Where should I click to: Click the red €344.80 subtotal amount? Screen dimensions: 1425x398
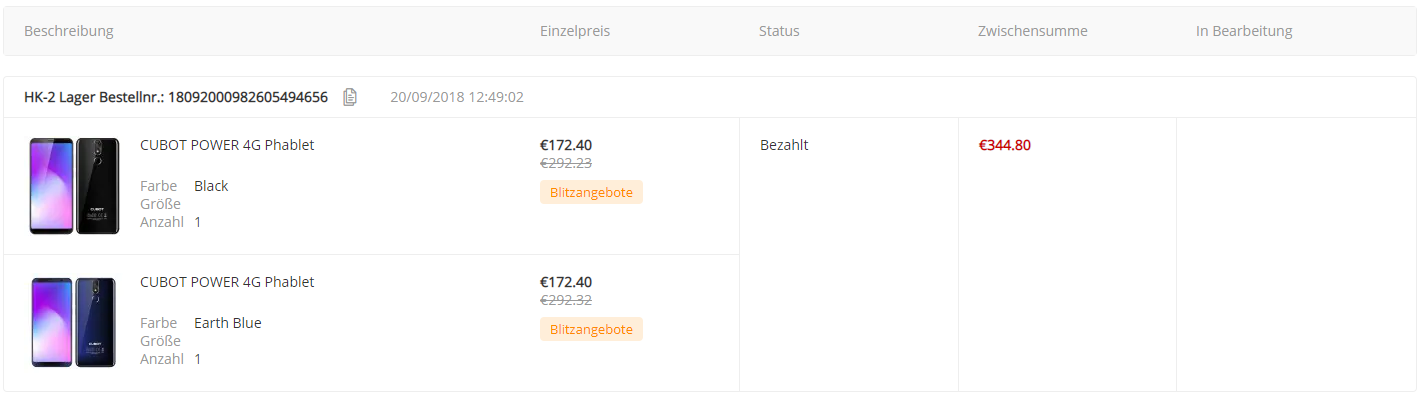pos(1005,145)
